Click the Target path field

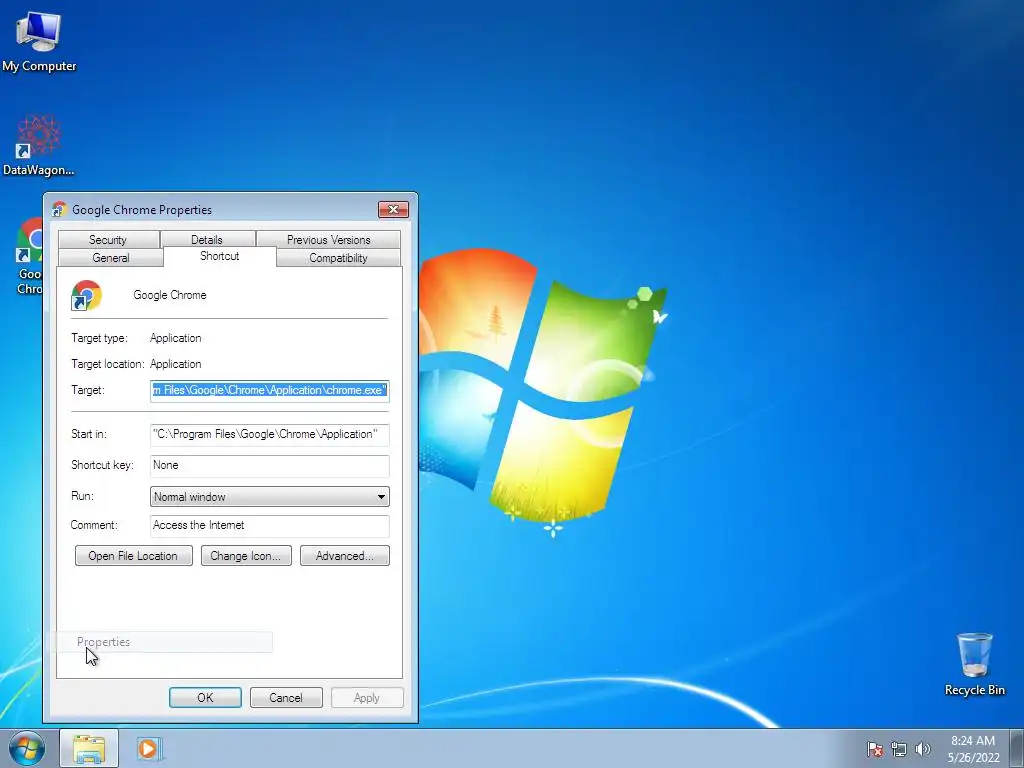(x=270, y=391)
